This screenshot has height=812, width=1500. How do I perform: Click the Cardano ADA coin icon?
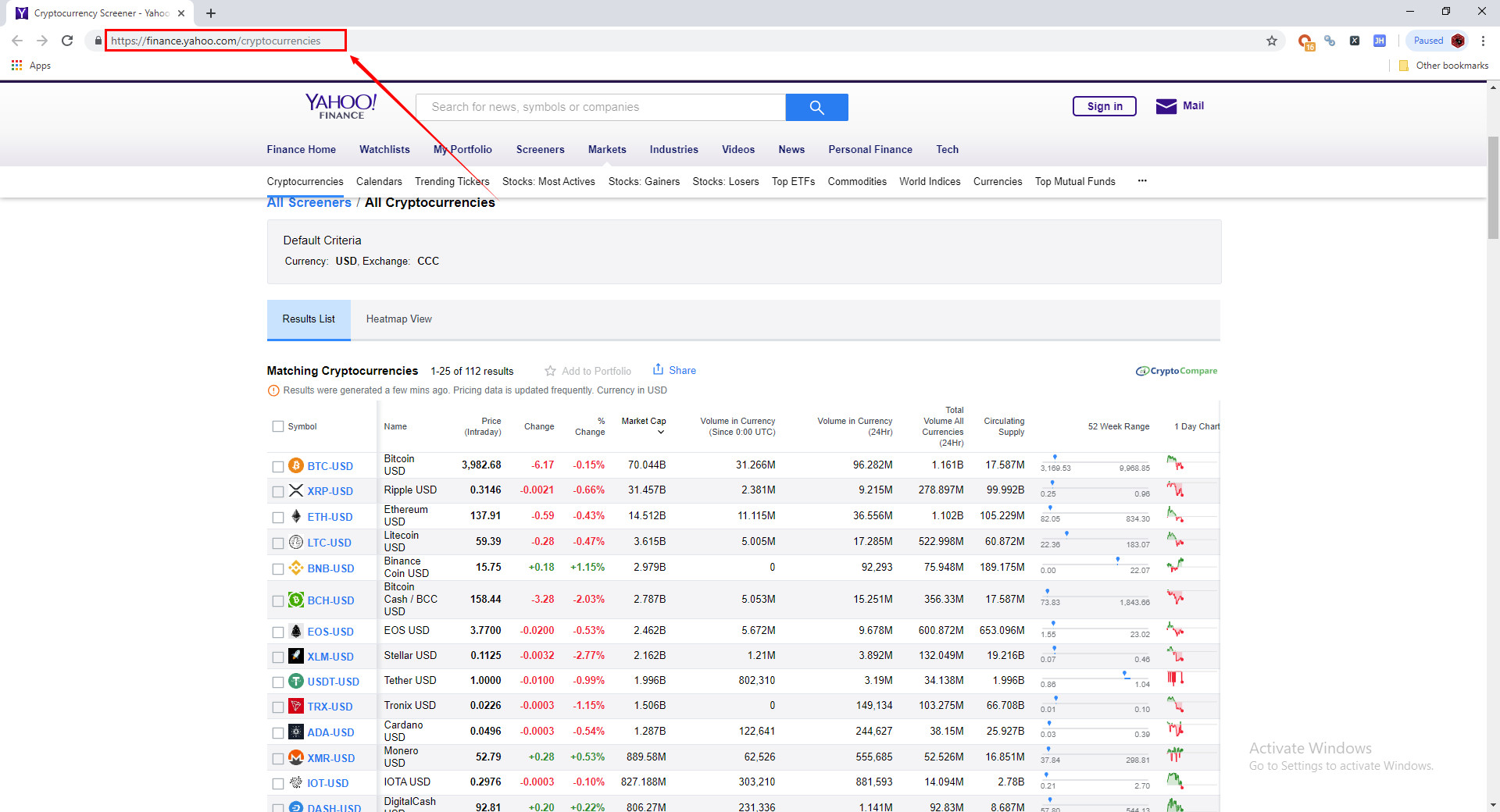[x=296, y=732]
